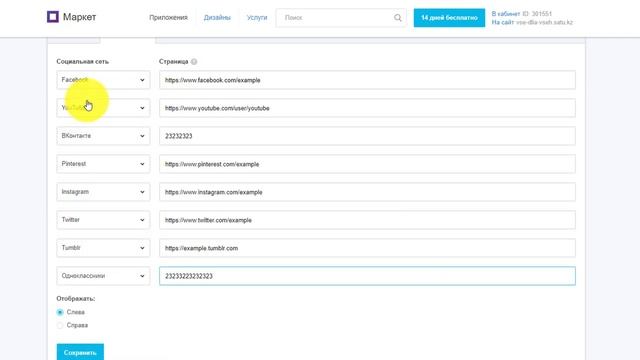This screenshot has width=640, height=360.
Task: Click the search magnifier icon
Action: 398,18
